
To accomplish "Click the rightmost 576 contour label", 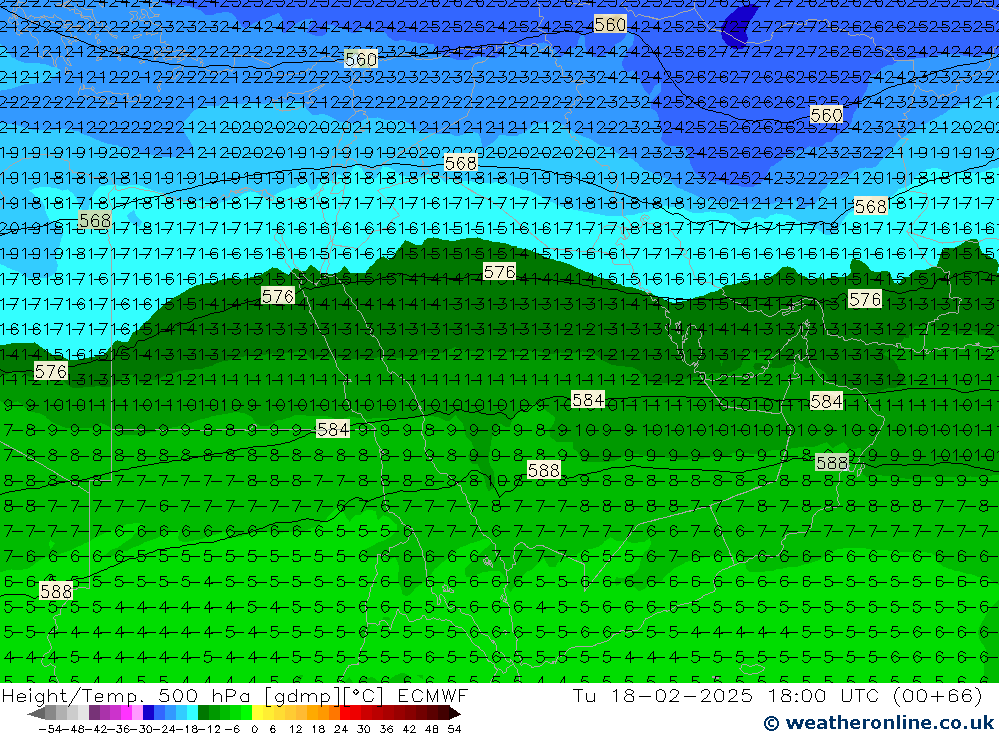I will (865, 299).
